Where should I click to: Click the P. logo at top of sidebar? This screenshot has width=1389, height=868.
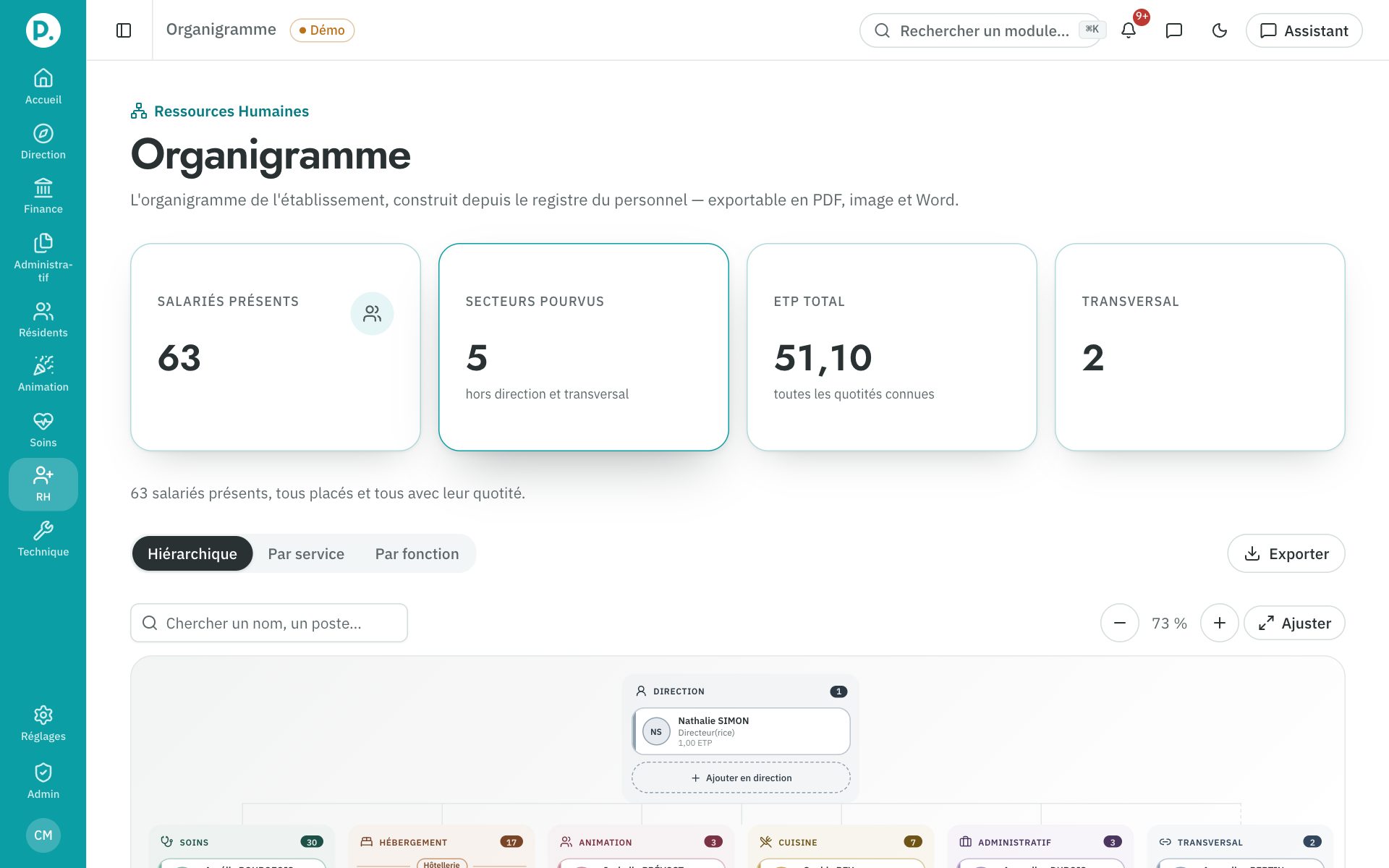click(43, 30)
